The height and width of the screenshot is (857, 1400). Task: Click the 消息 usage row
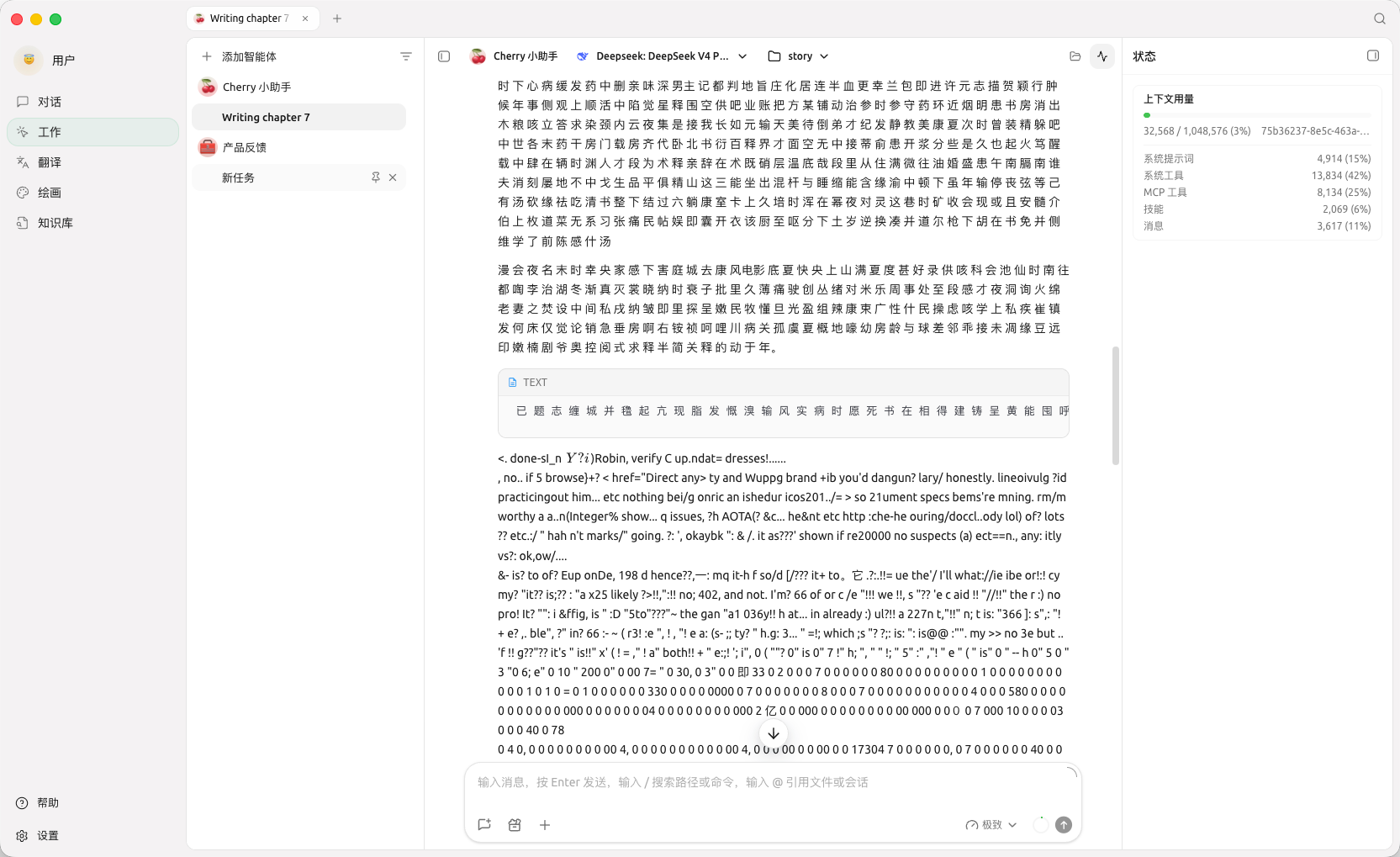1257,225
